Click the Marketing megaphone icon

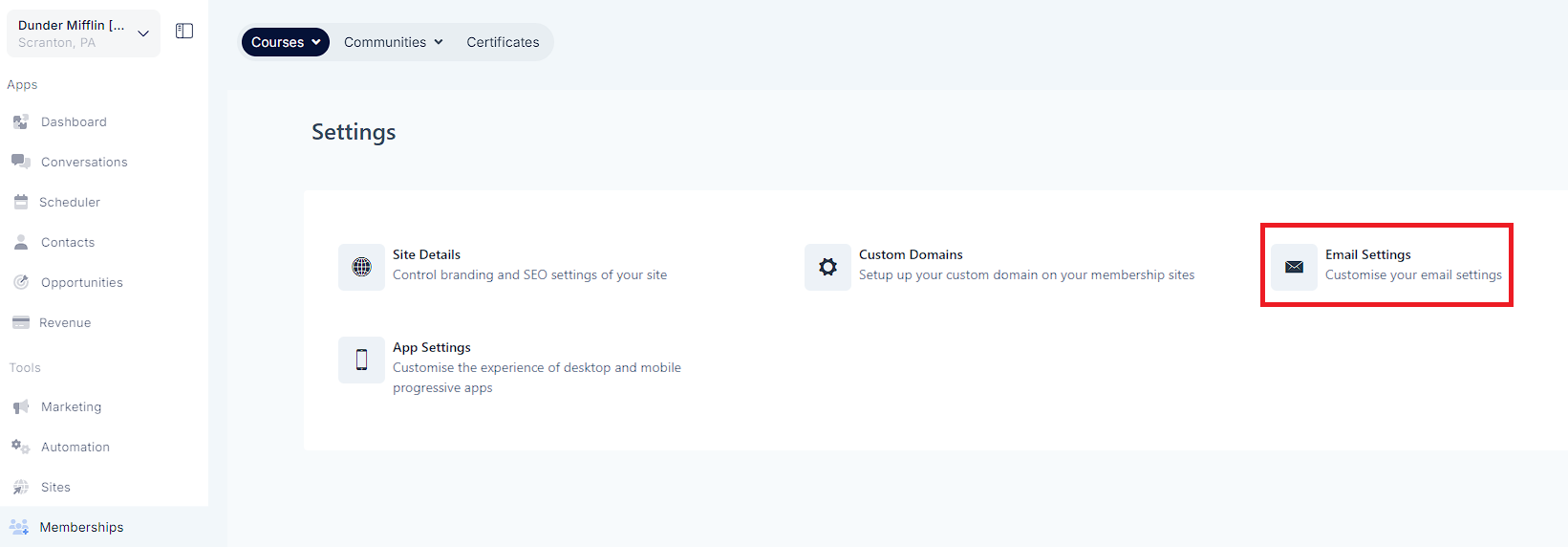click(20, 406)
